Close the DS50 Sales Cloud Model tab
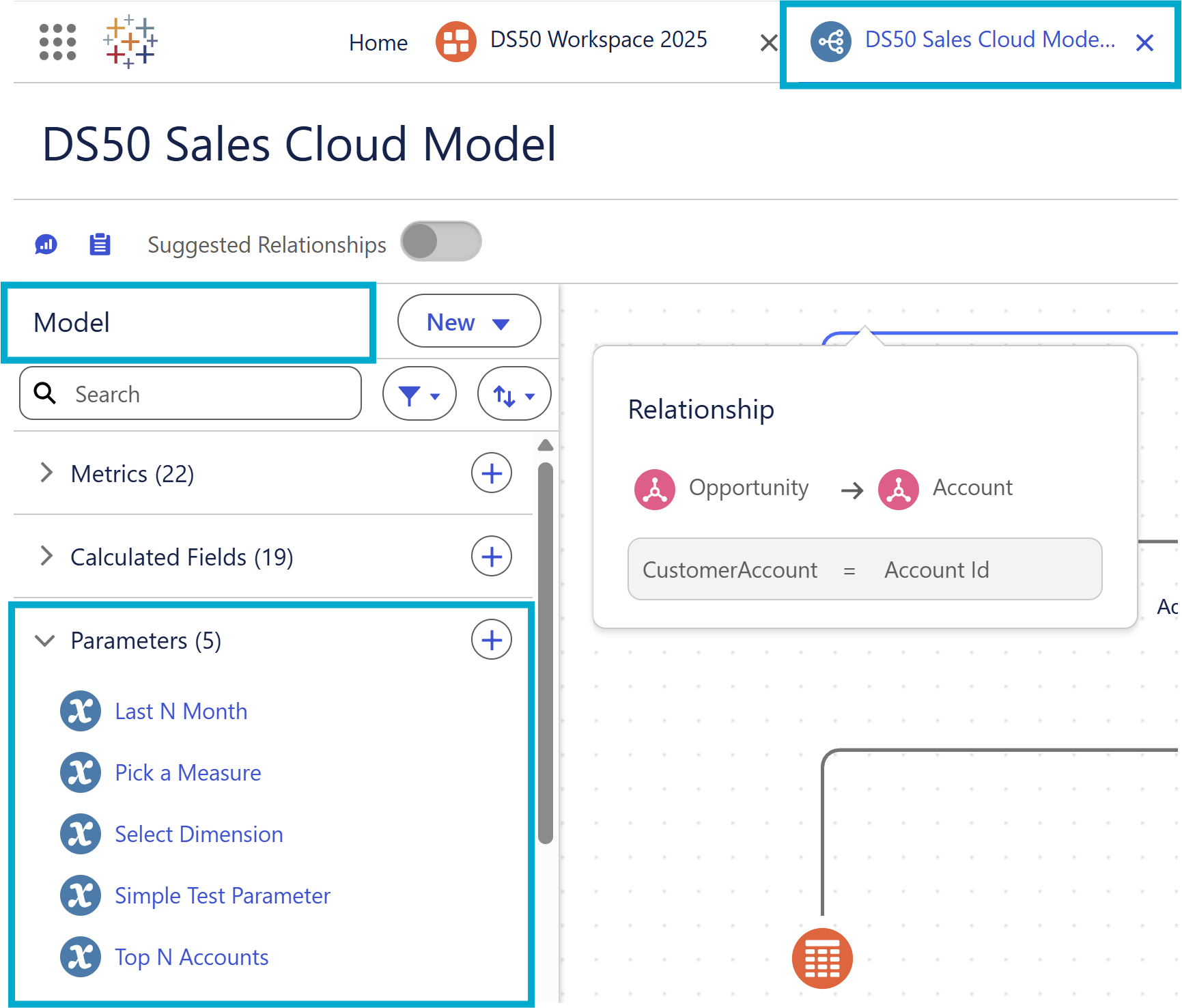The width and height of the screenshot is (1182, 1008). [1144, 43]
